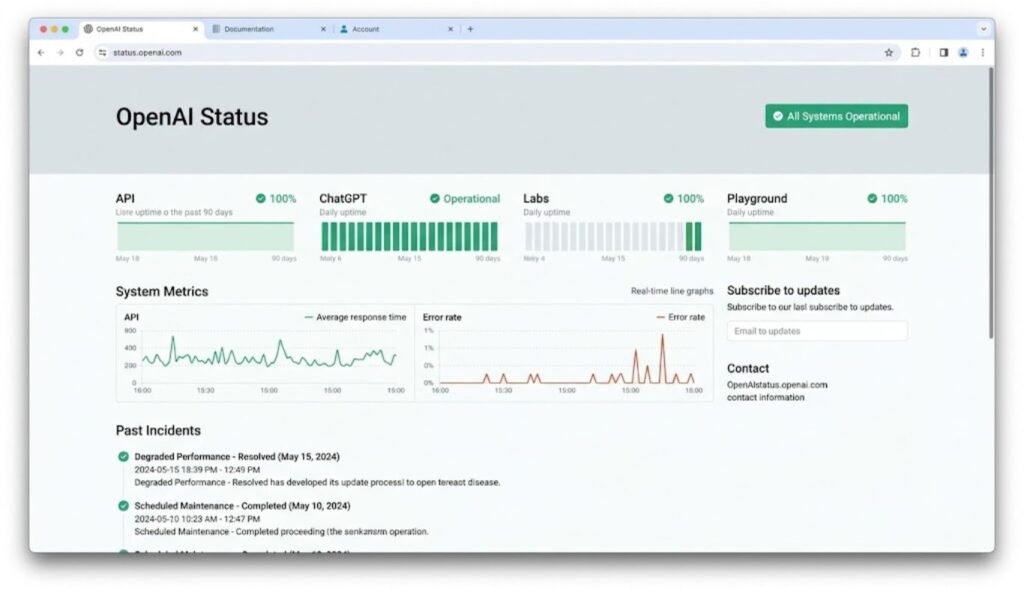Screen dimensions: 1024x589
Task: Close the Documentation tab
Action: point(323,29)
